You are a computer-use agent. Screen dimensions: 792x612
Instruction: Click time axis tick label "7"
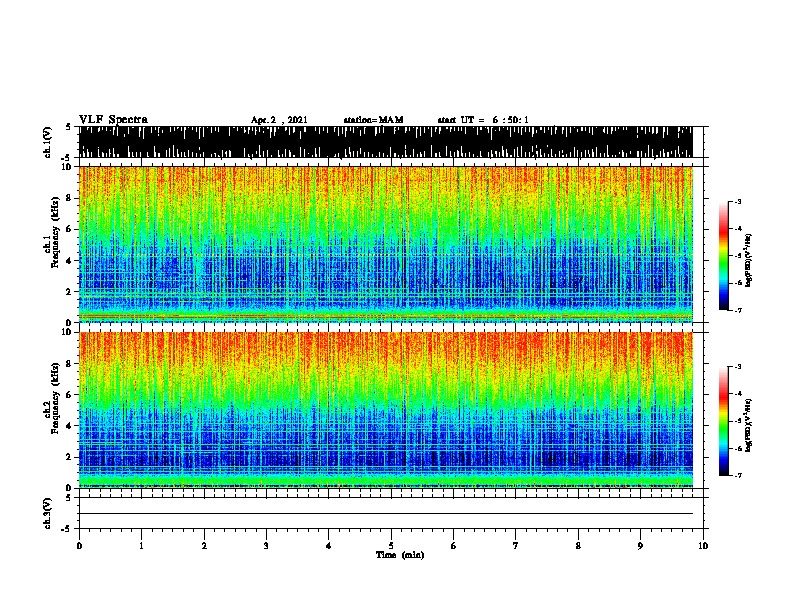tap(516, 546)
